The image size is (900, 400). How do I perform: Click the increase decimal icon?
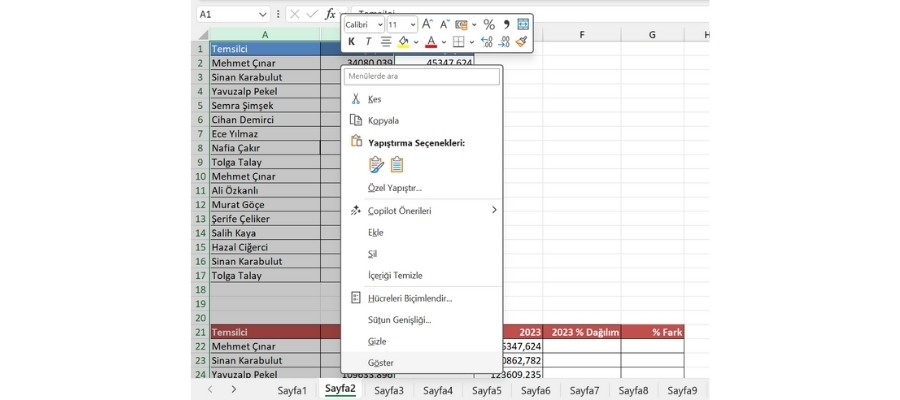tap(487, 42)
